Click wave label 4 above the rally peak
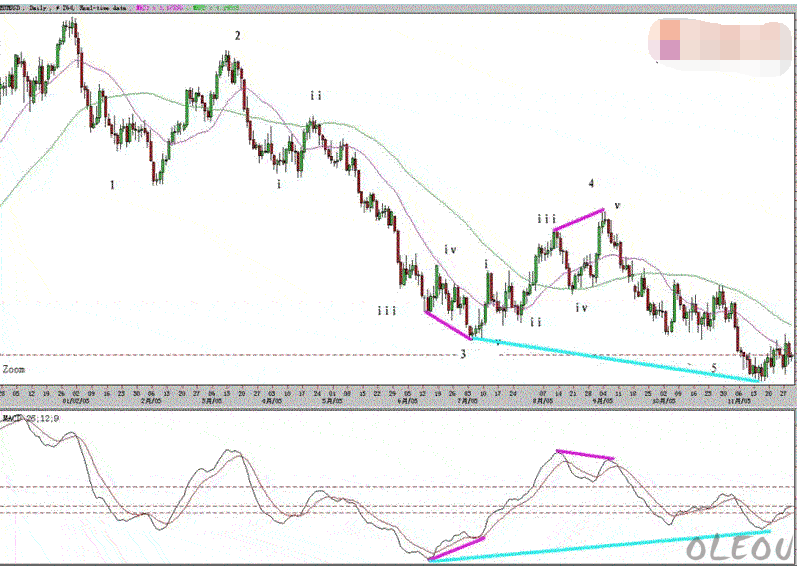 (591, 184)
